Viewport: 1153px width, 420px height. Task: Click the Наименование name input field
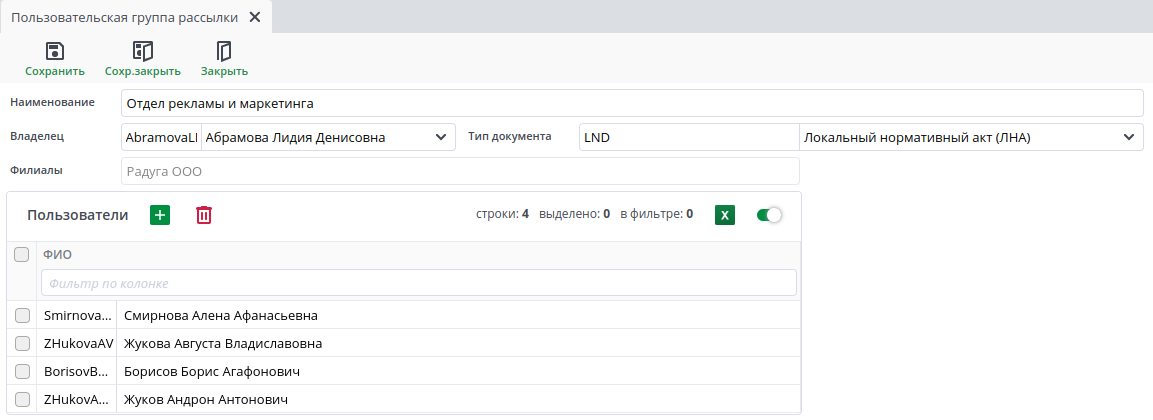click(x=630, y=103)
